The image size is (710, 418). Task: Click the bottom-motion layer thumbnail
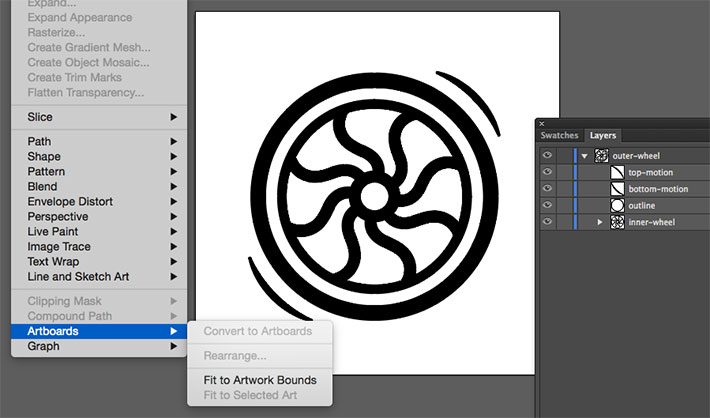[618, 188]
